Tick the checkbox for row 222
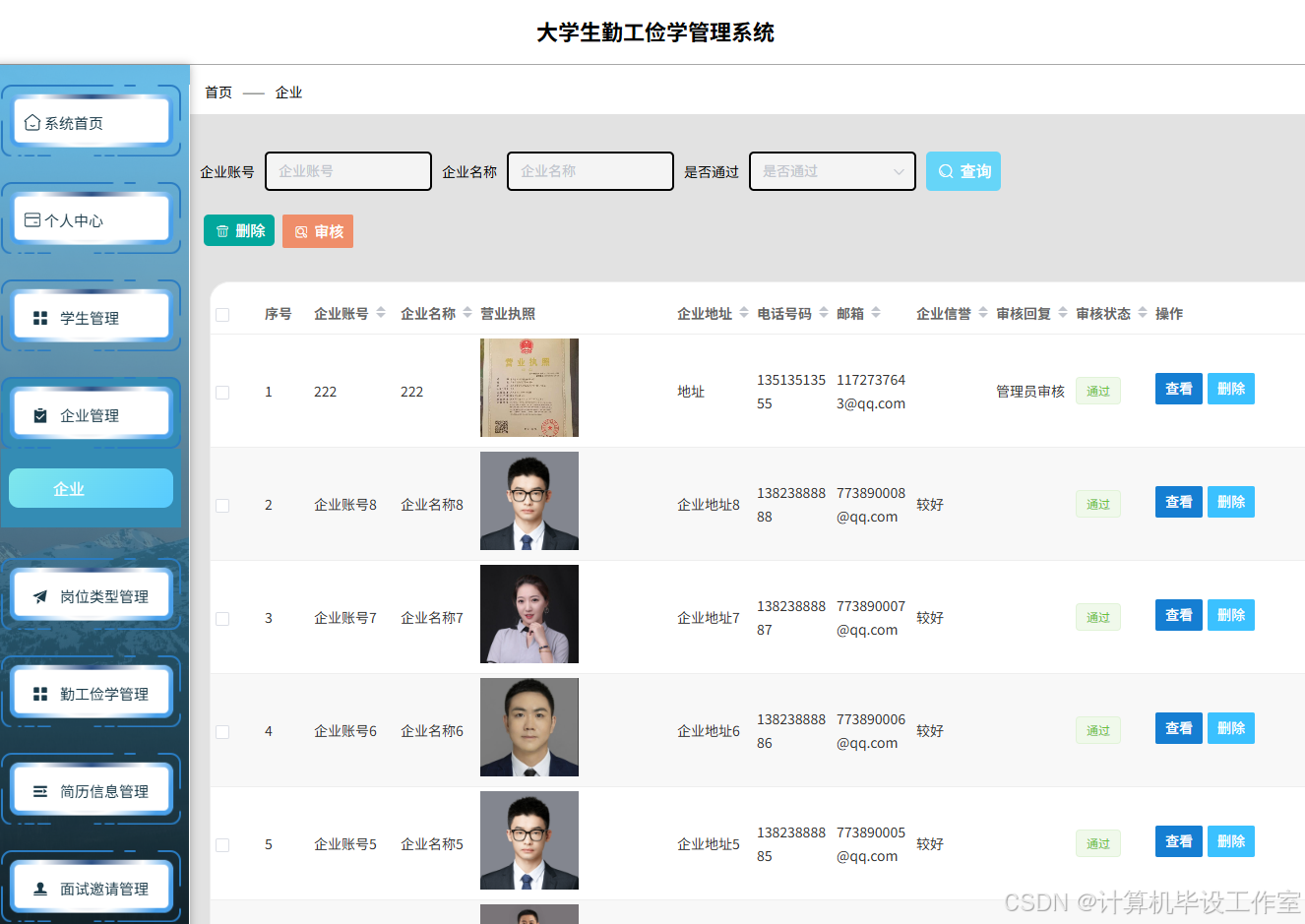The height and width of the screenshot is (924, 1305). pos(222,393)
